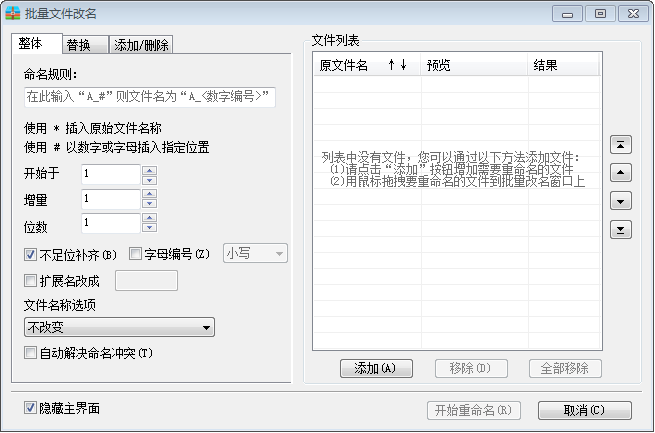Click the move-to-top arrow button

(x=621, y=144)
